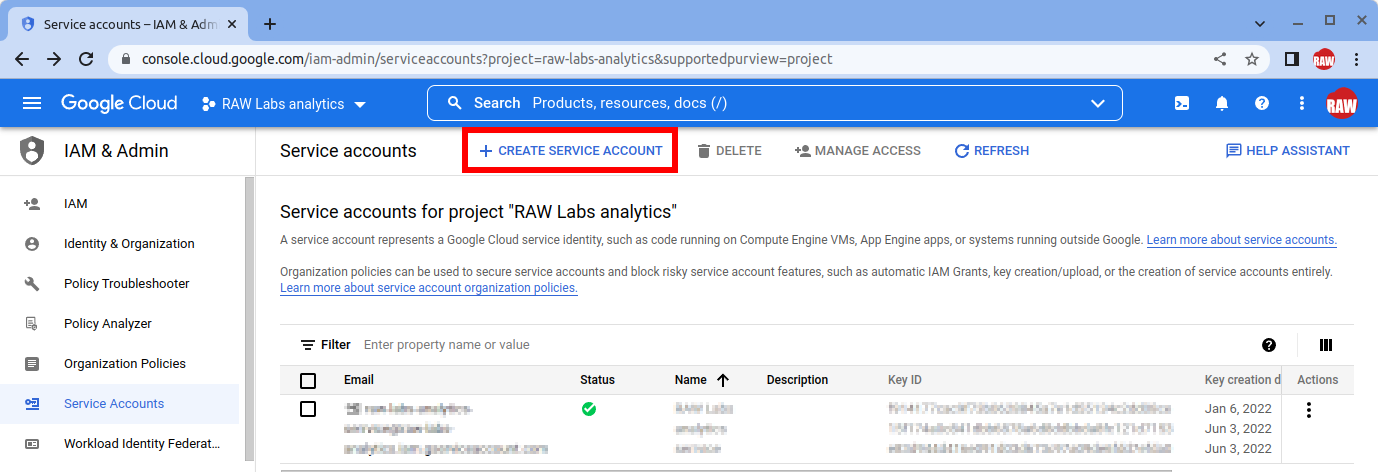Click the Policy Troubleshooter wrench icon
The image size is (1378, 472).
(32, 284)
